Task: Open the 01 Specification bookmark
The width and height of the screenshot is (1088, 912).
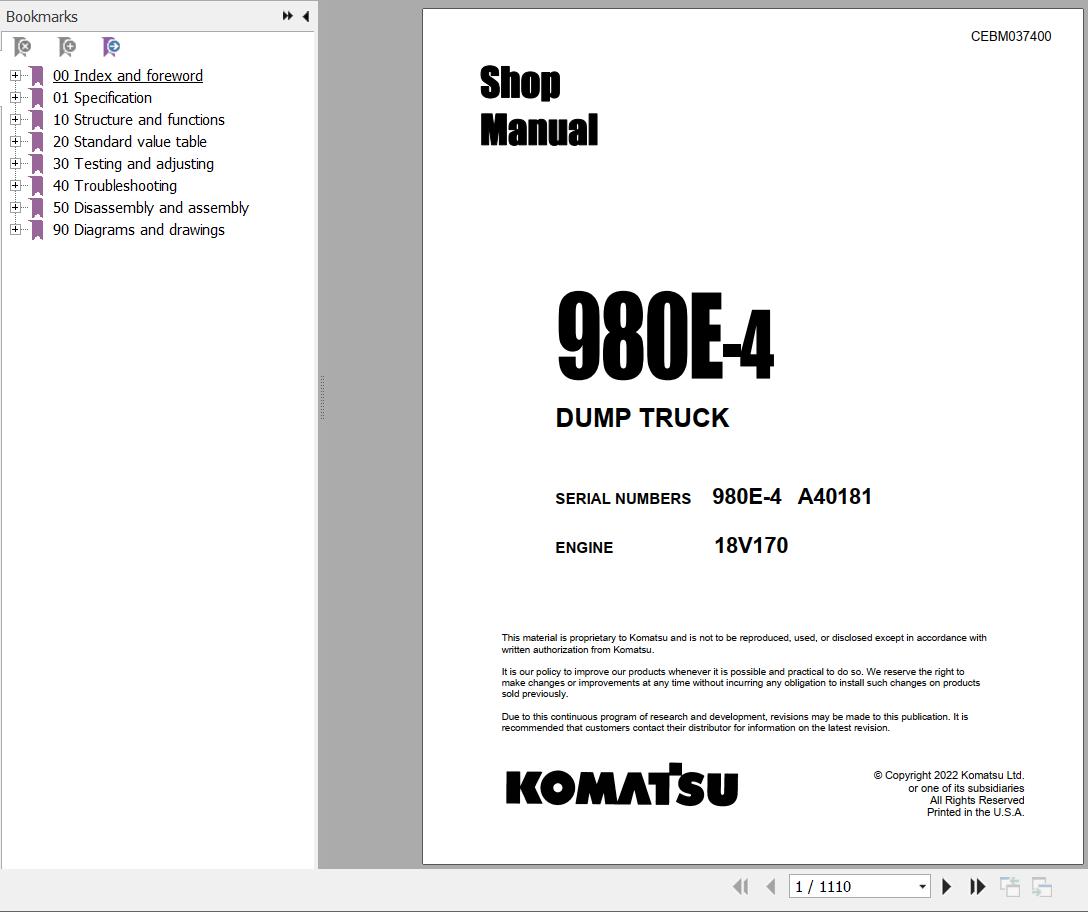Action: (x=102, y=98)
